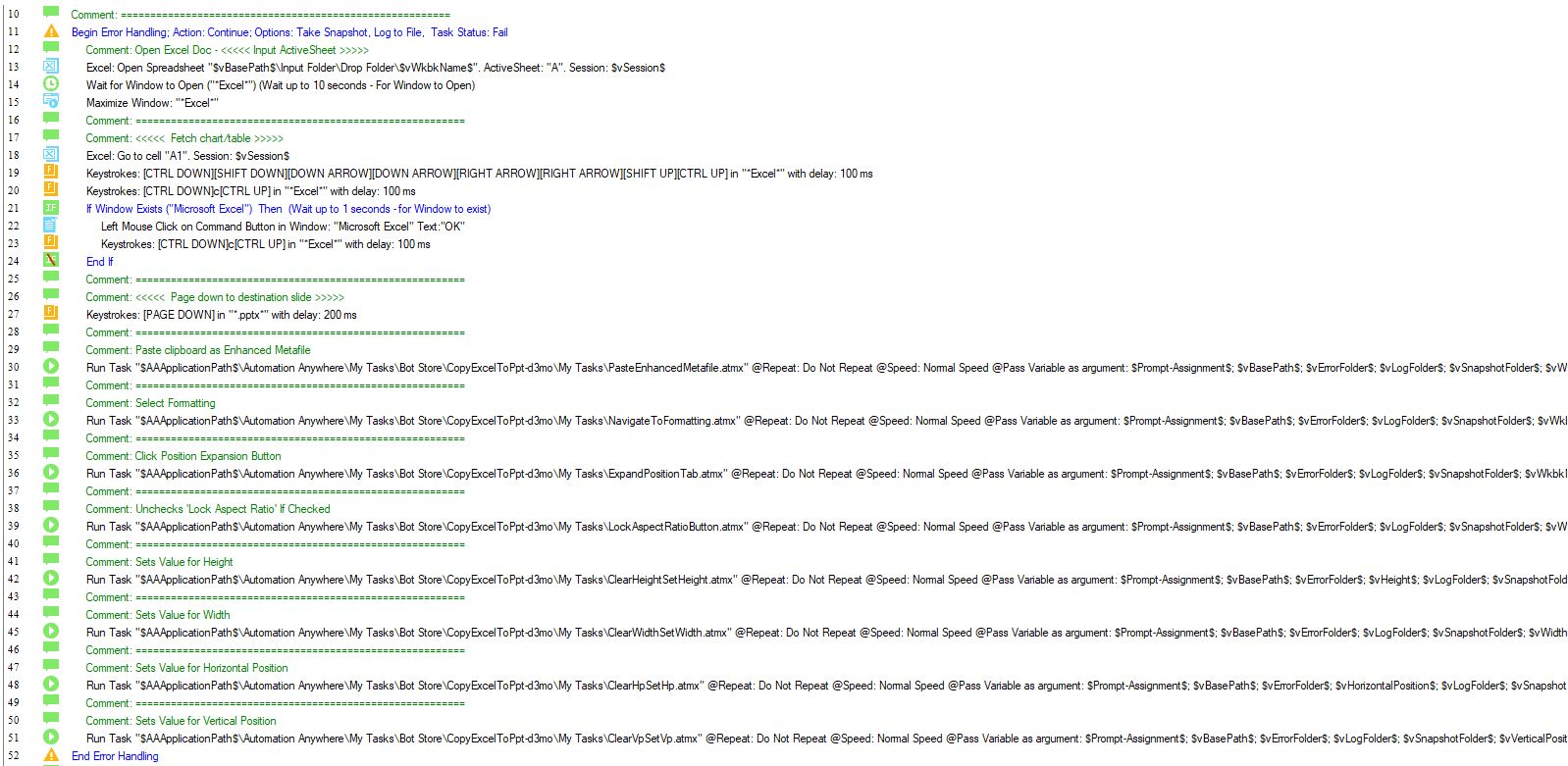Select the Begin Error Handling command line
Viewport: 1568px width, 766px height.
coord(289,32)
